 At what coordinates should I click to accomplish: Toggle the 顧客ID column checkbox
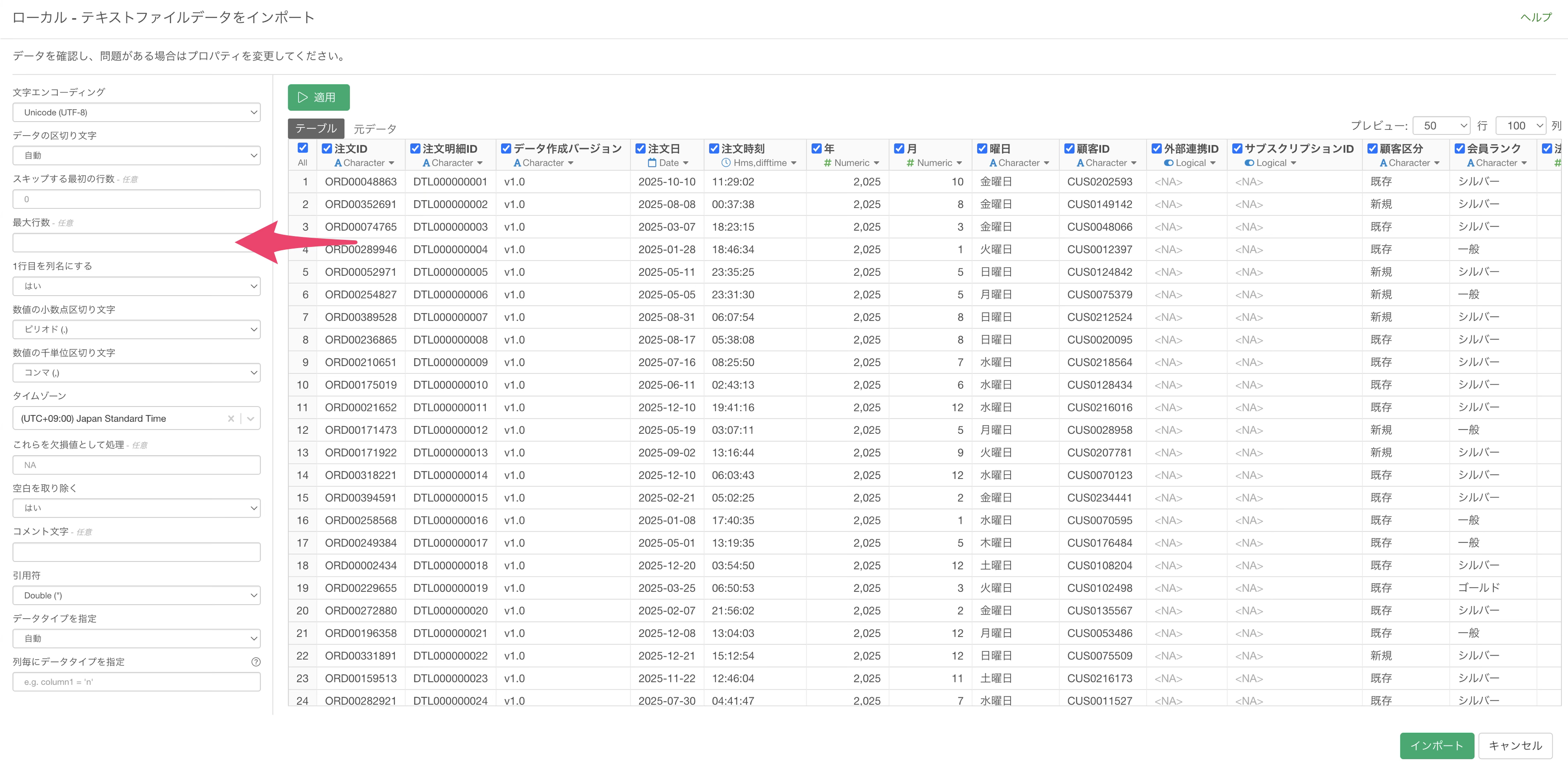click(1069, 148)
